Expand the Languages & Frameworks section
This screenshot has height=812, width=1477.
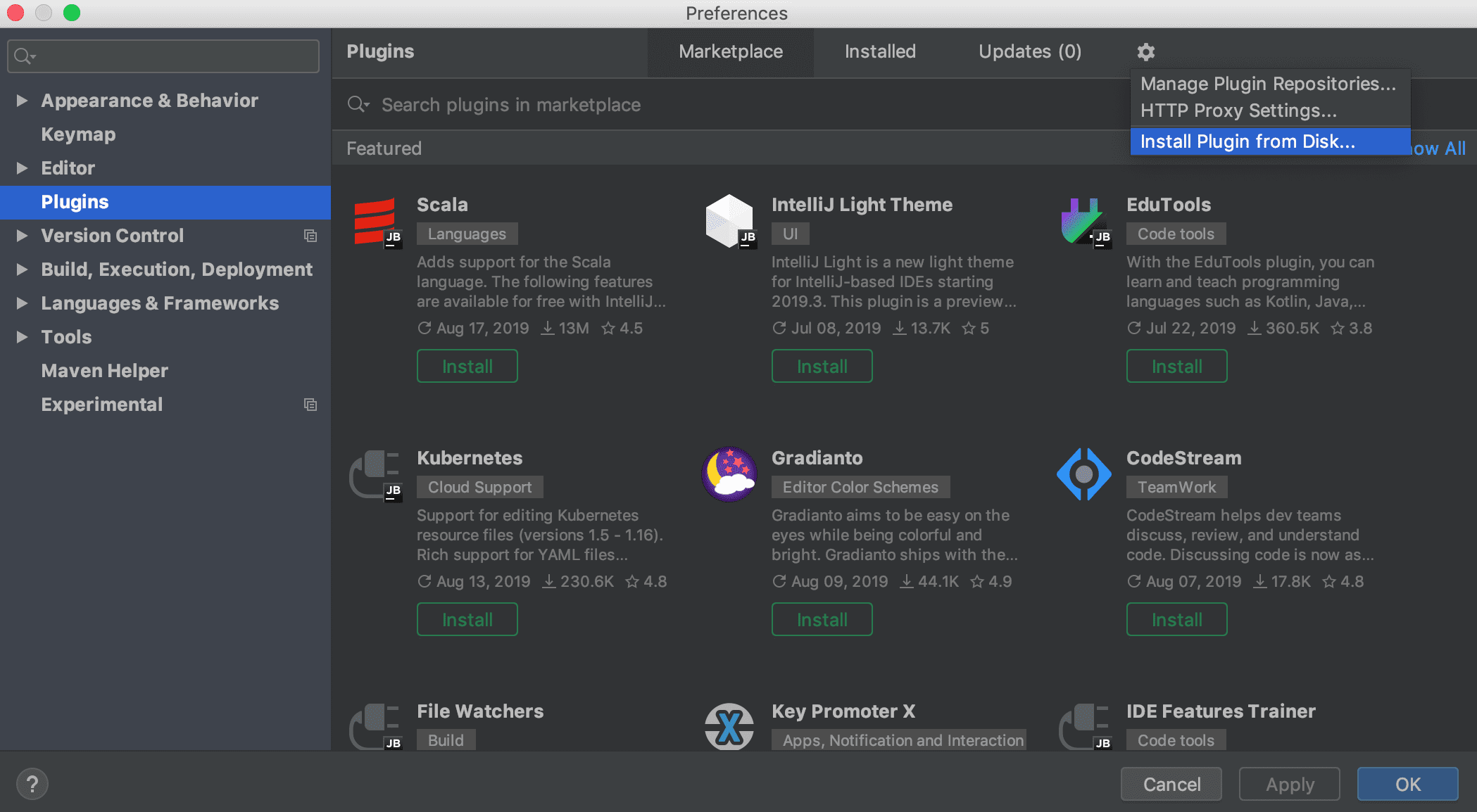click(x=20, y=303)
